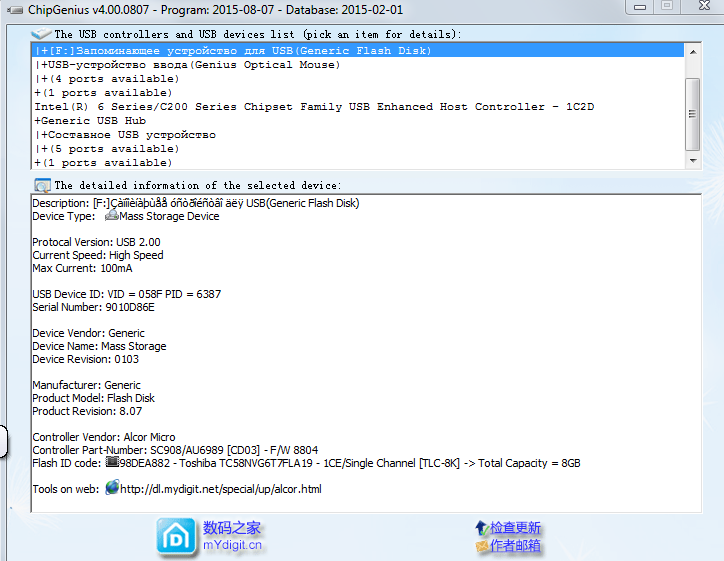
Task: Click the Mass Storage Device type icon
Action: pos(112,216)
